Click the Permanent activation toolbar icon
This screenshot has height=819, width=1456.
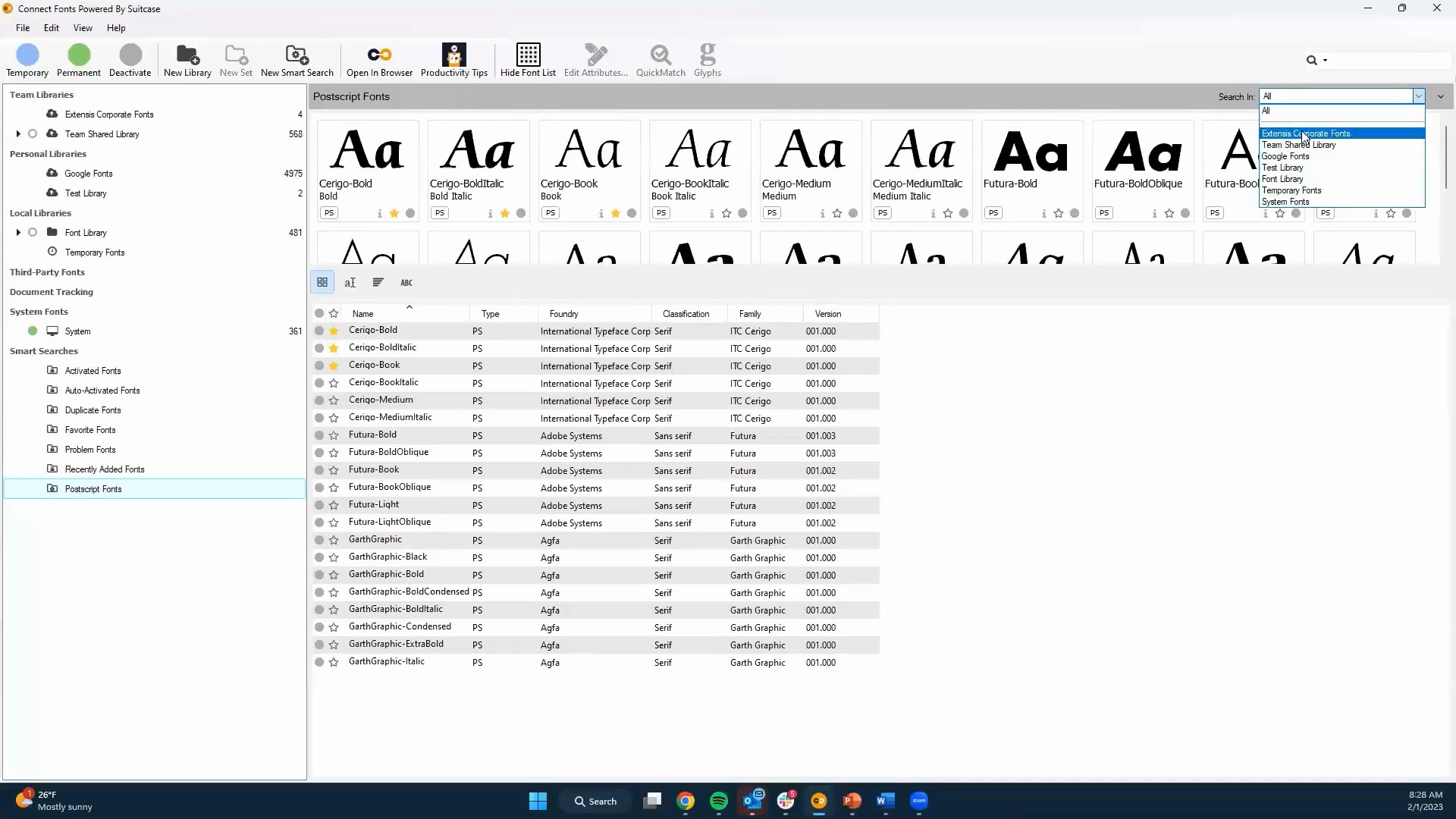pos(79,55)
